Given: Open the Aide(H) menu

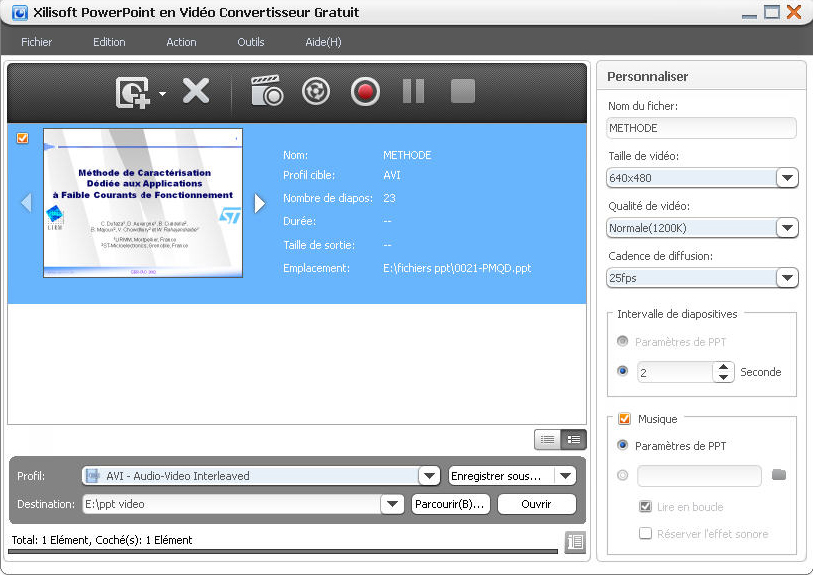Looking at the screenshot, I should click(323, 42).
